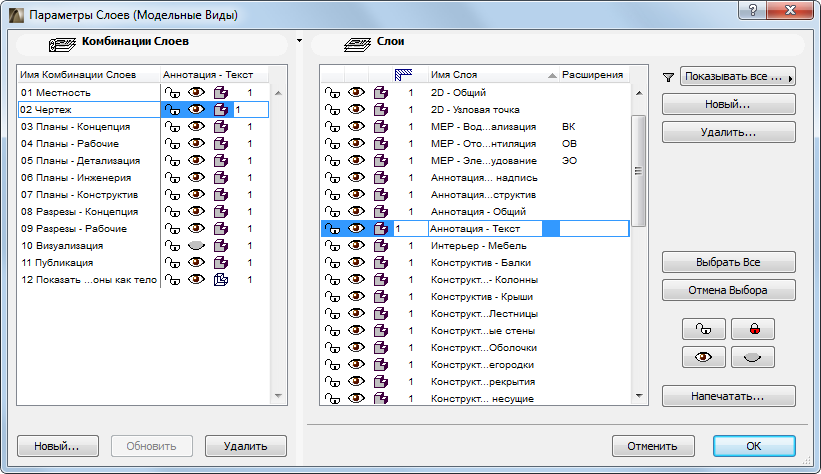821x474 pixels.
Task: Click Удалить button under layer combinations
Action: coord(246,446)
